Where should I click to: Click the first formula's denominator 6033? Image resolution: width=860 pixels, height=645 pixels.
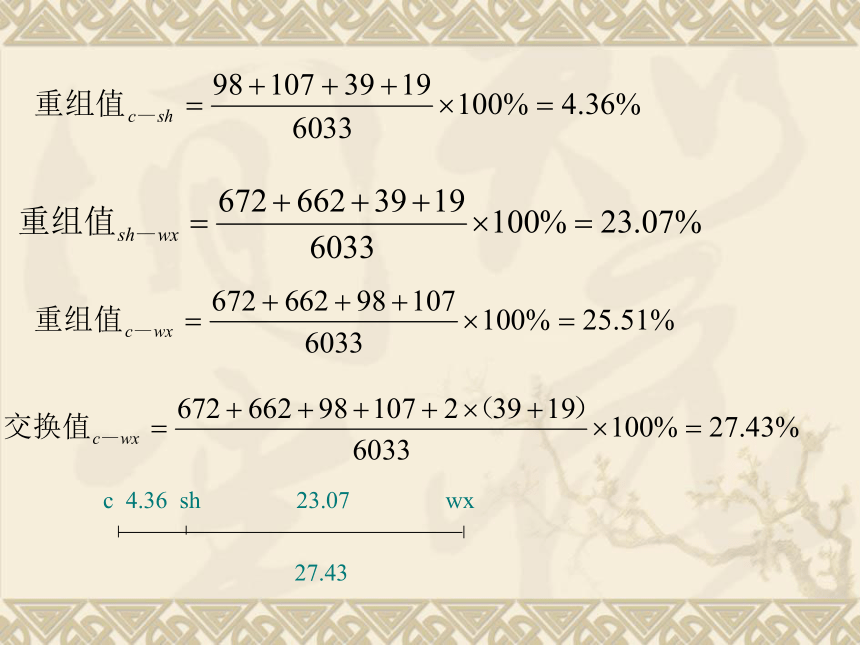point(322,128)
